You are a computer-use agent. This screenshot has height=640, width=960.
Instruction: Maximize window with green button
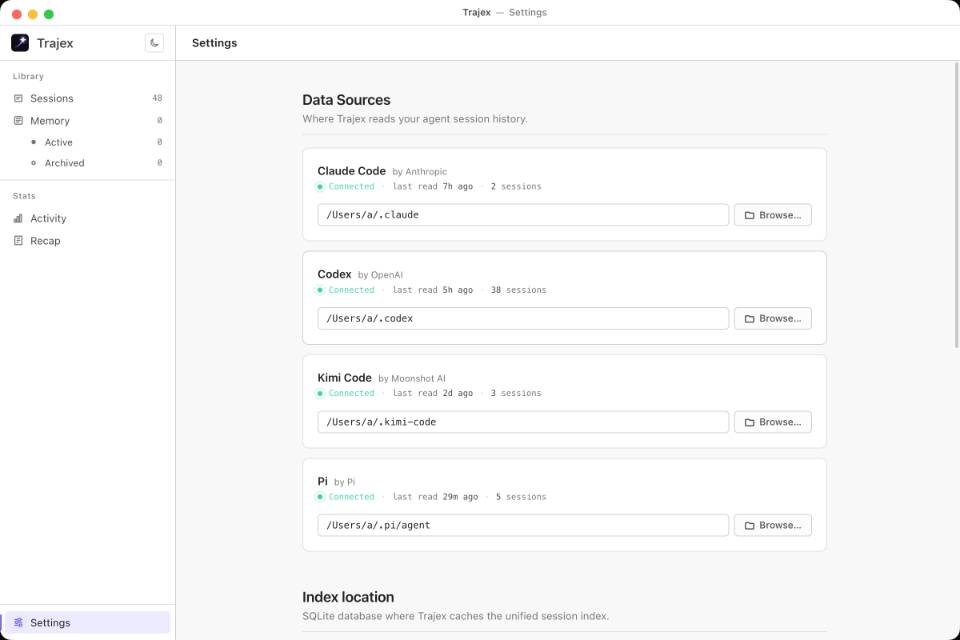coord(49,14)
